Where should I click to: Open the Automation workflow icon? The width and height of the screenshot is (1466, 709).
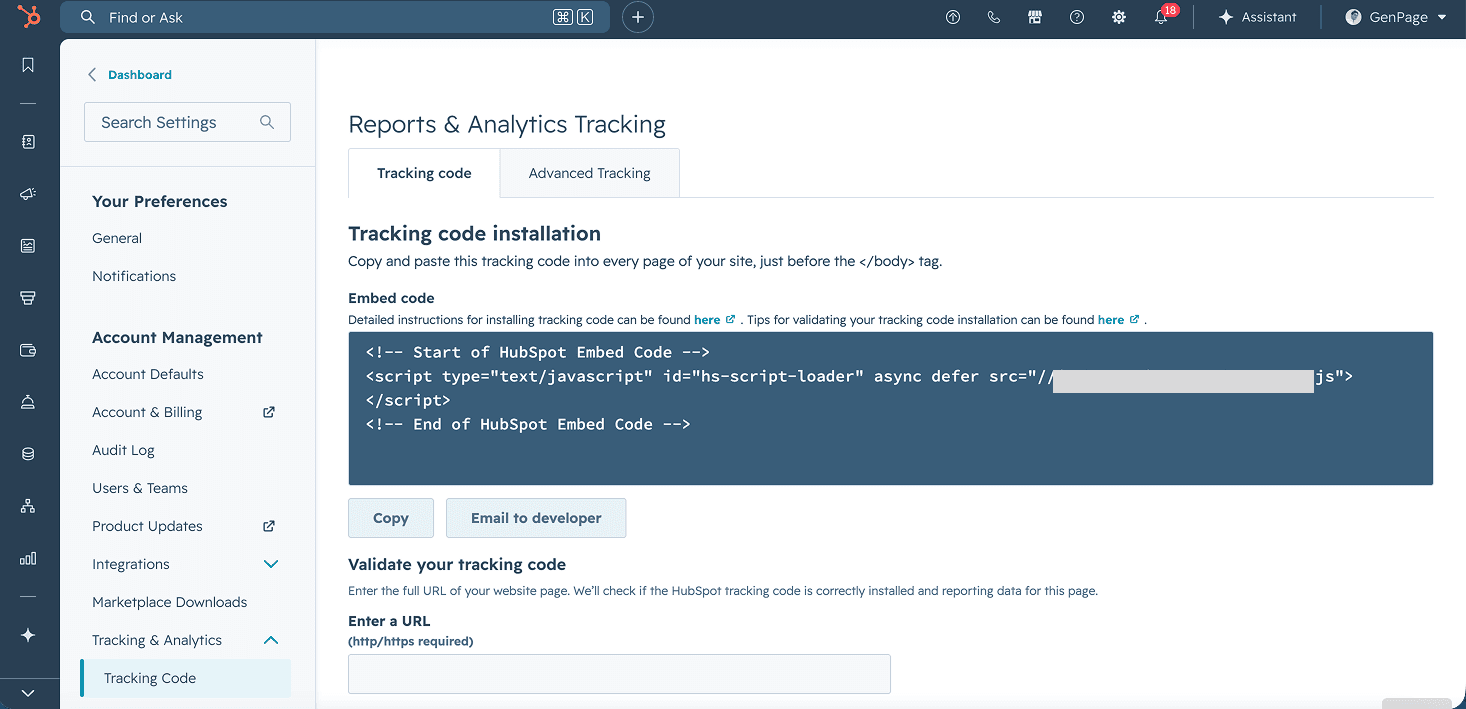point(28,506)
